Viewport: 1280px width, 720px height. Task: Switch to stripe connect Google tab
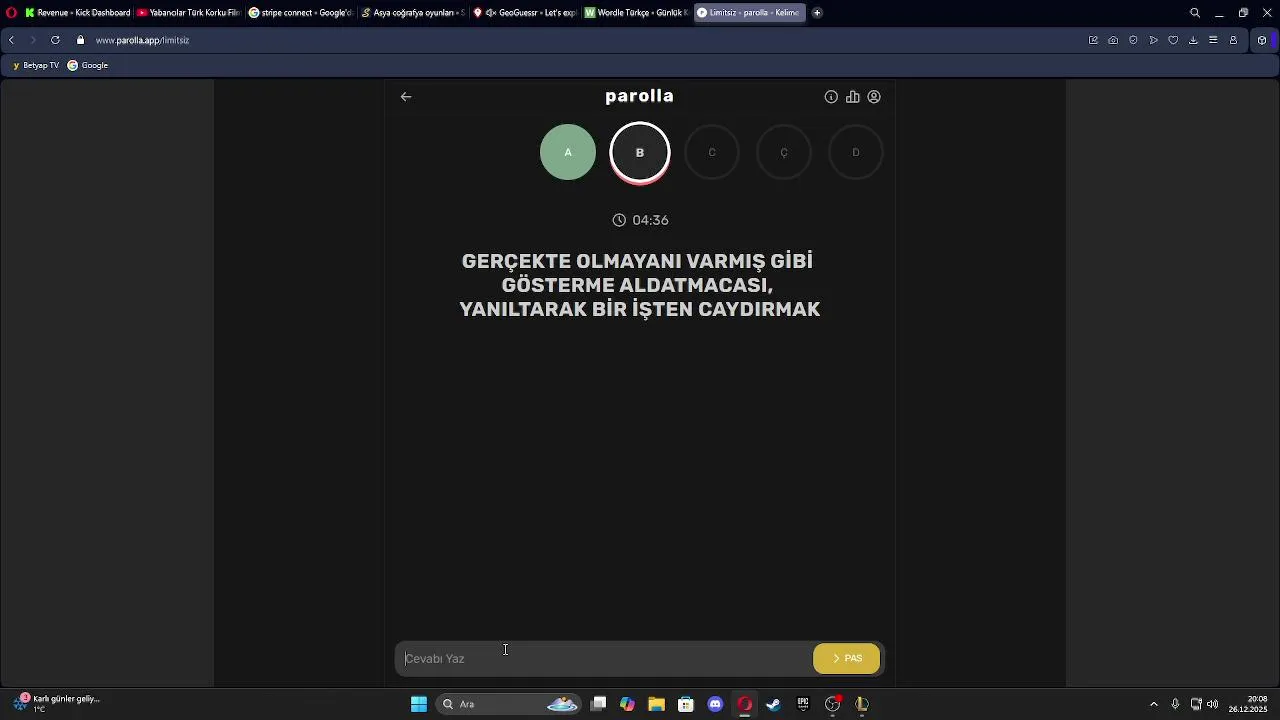[x=300, y=13]
